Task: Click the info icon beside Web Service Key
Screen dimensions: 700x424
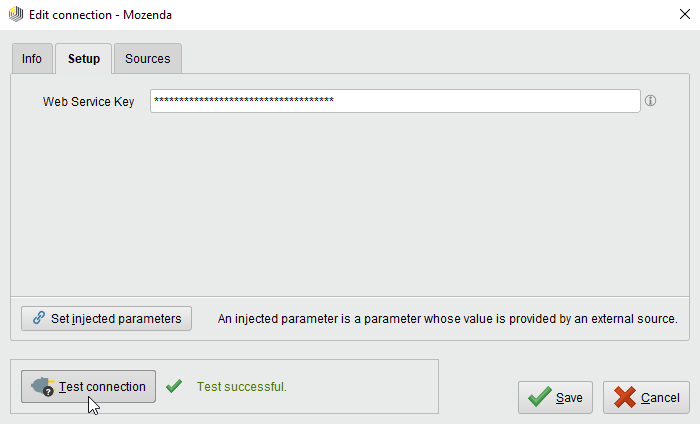Action: point(650,101)
